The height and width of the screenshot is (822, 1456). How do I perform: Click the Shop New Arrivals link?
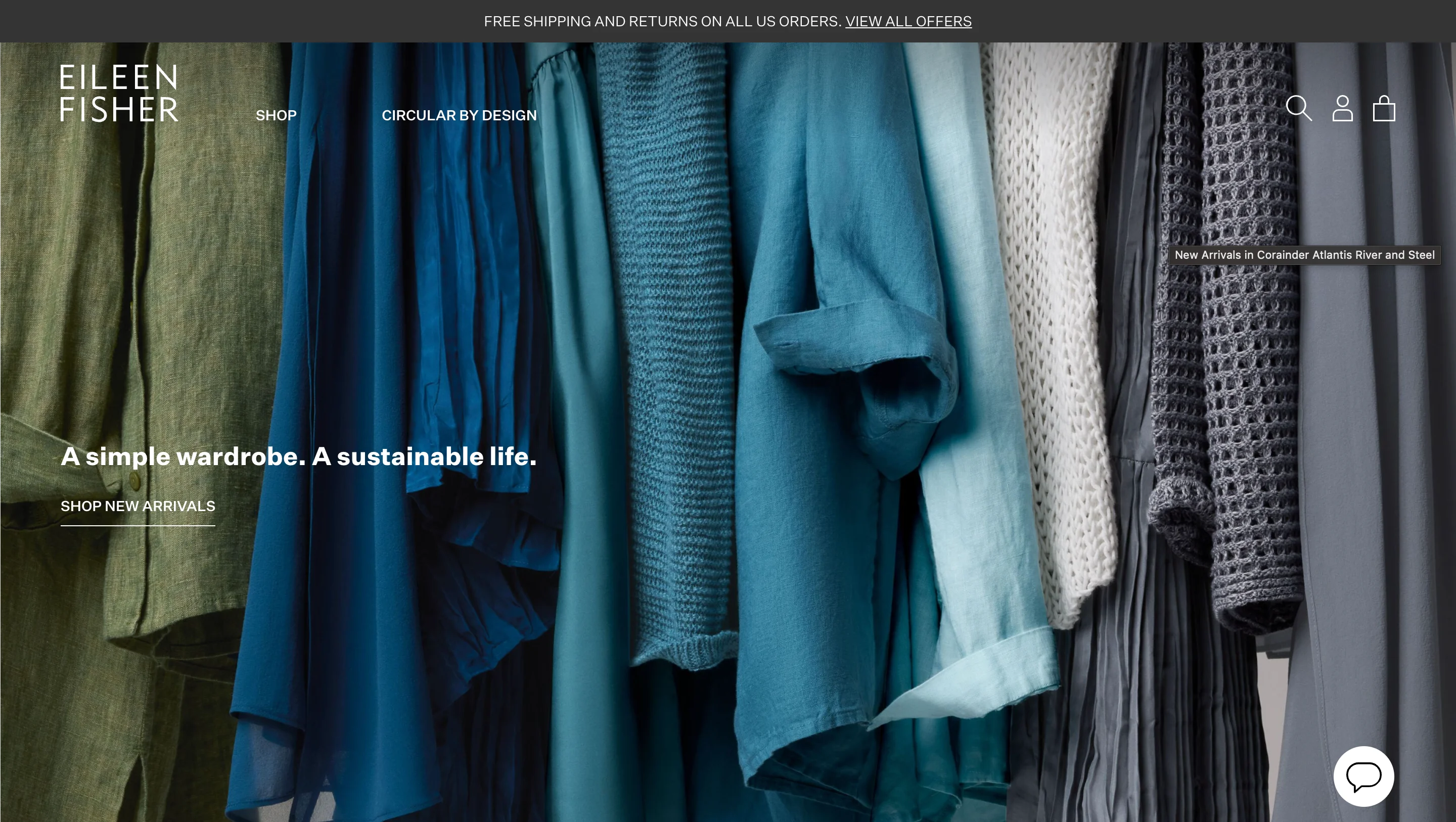click(138, 506)
